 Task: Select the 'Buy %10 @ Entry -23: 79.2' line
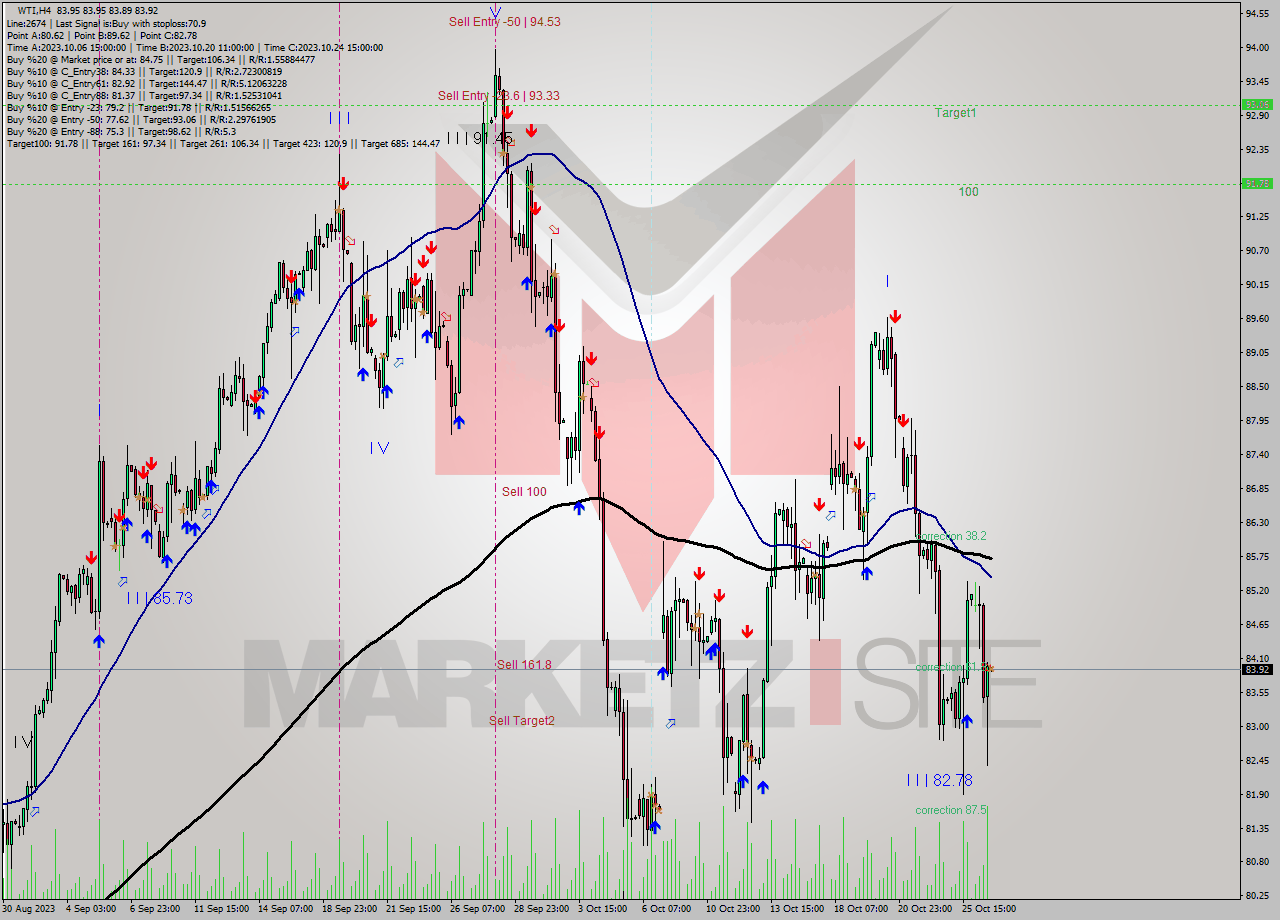(139, 107)
